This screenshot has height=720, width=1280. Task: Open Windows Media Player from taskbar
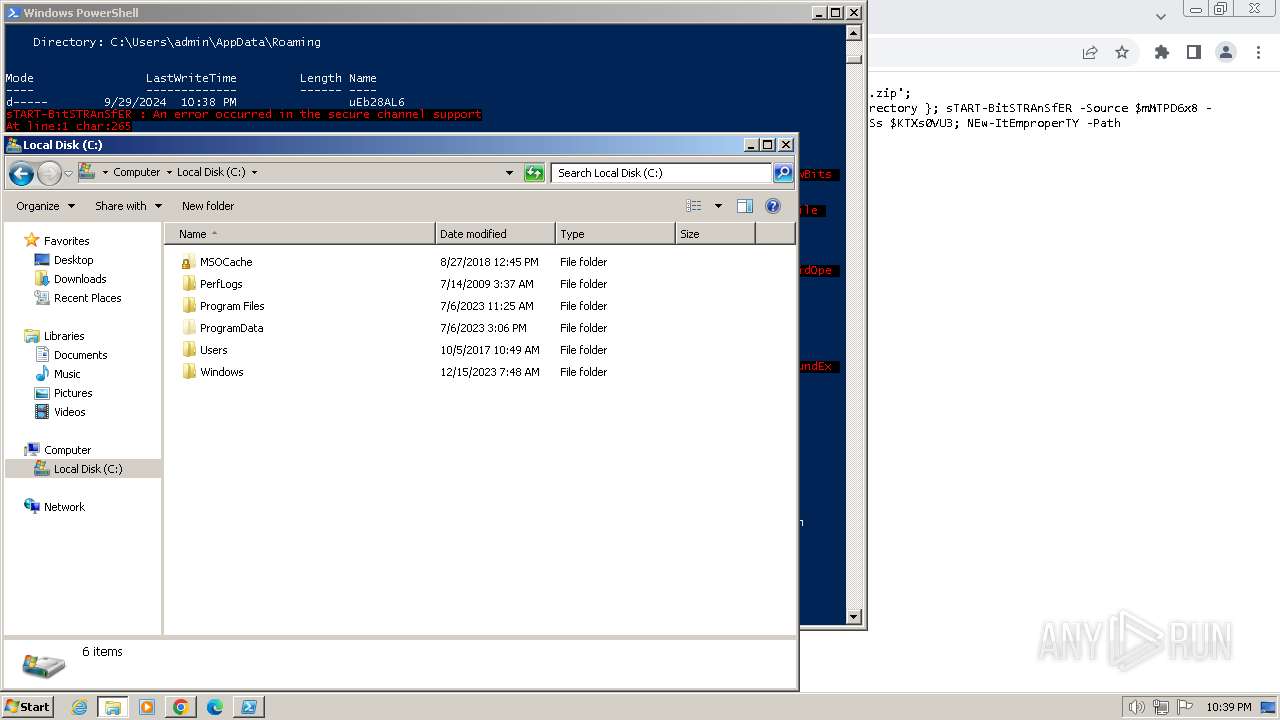click(x=147, y=707)
